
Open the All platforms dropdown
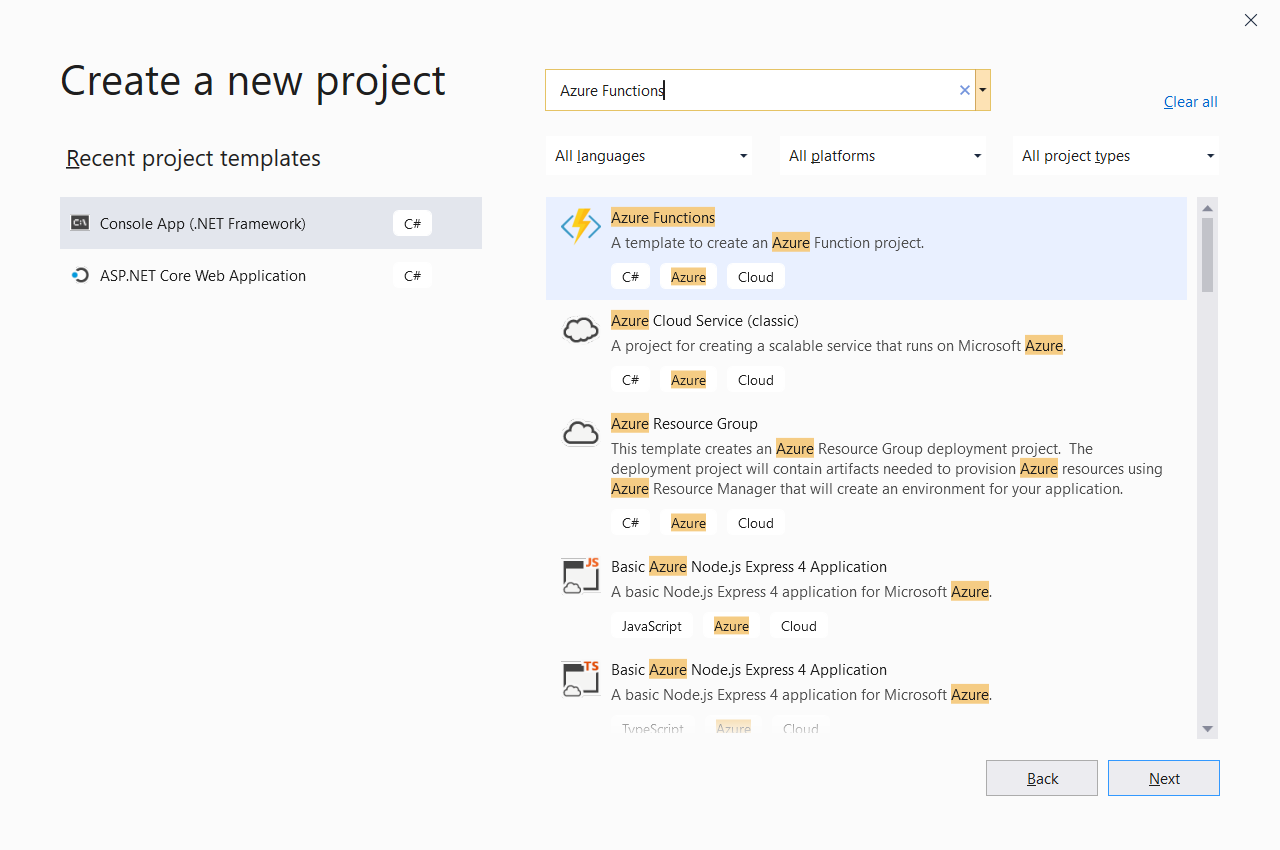(883, 156)
